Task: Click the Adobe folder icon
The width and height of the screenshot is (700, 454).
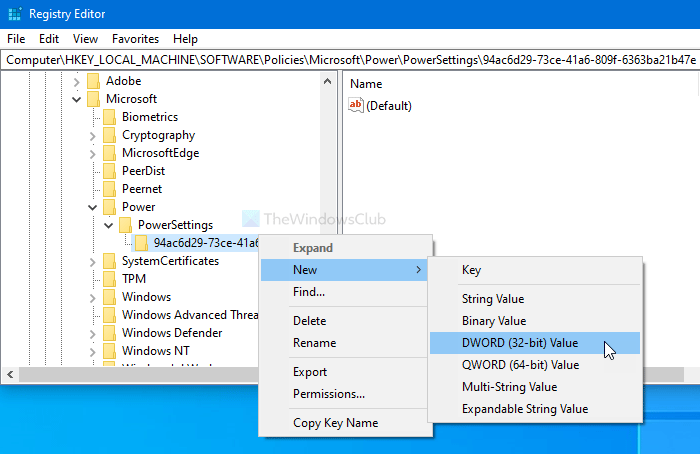Action: 93,81
